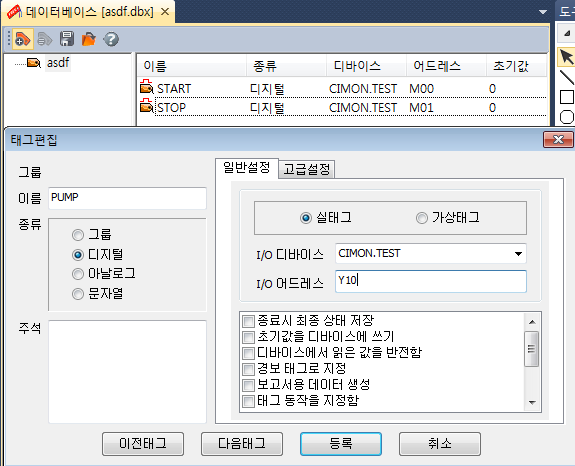575x466 pixels.
Task: Switch to the 일반설정 tab
Action: click(247, 168)
